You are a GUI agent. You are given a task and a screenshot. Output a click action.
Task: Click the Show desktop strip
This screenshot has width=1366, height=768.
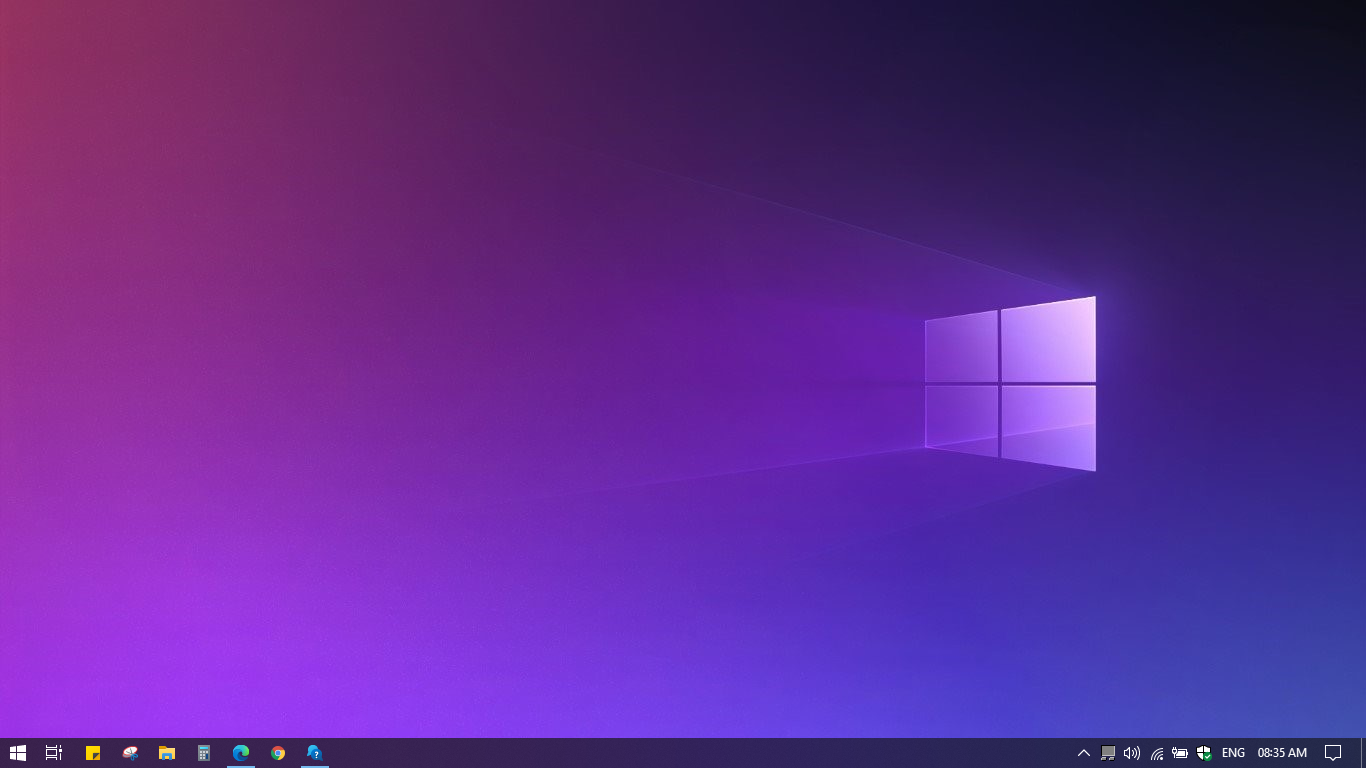pyautogui.click(x=1363, y=753)
